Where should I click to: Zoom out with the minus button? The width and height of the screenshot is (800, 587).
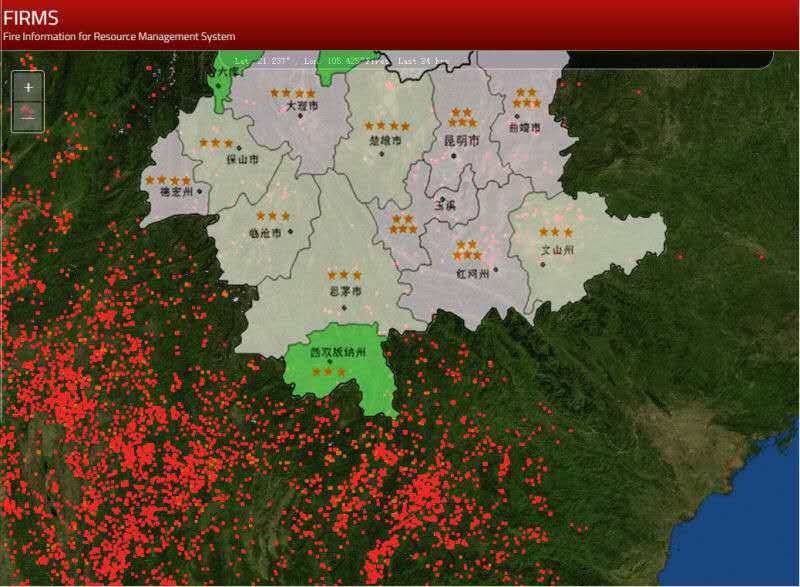[28, 115]
